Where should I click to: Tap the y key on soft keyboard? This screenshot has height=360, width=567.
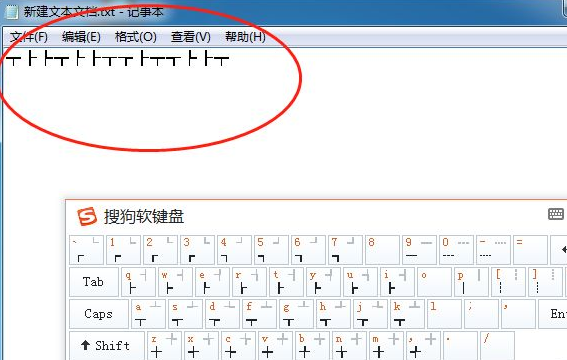[x=323, y=282]
